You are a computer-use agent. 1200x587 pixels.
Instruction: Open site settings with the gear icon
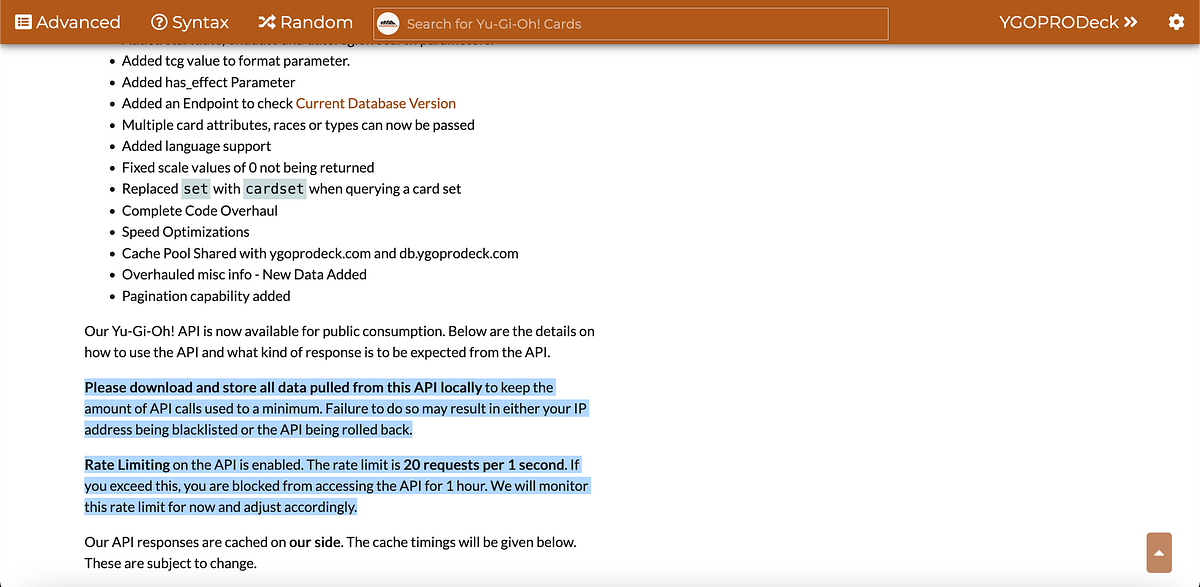pos(1176,21)
